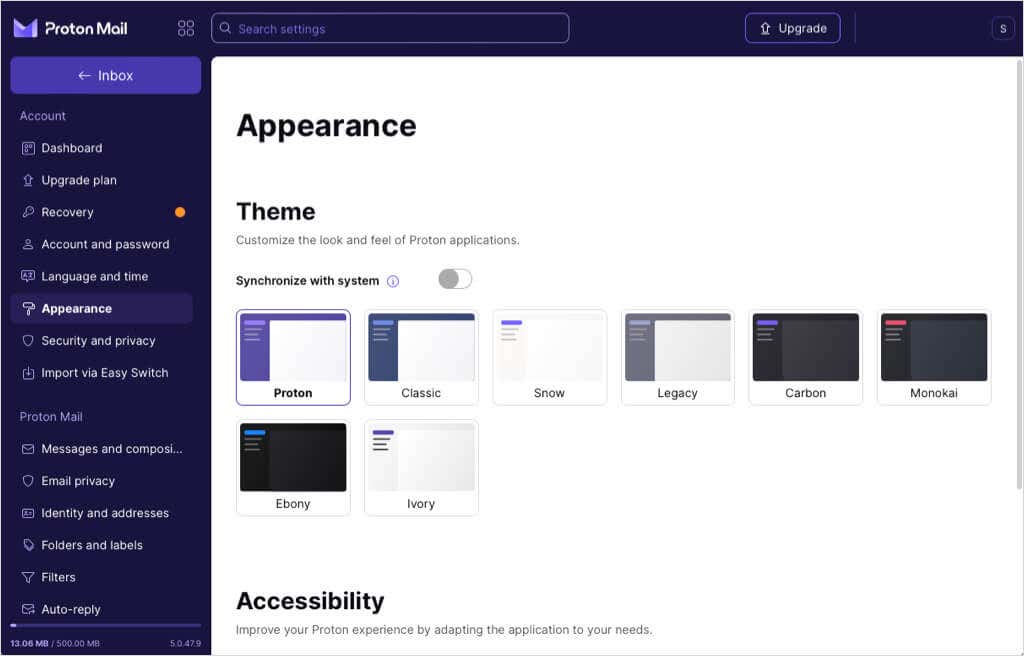Click the Auto-reply icon in sidebar
This screenshot has width=1024, height=656.
28,609
